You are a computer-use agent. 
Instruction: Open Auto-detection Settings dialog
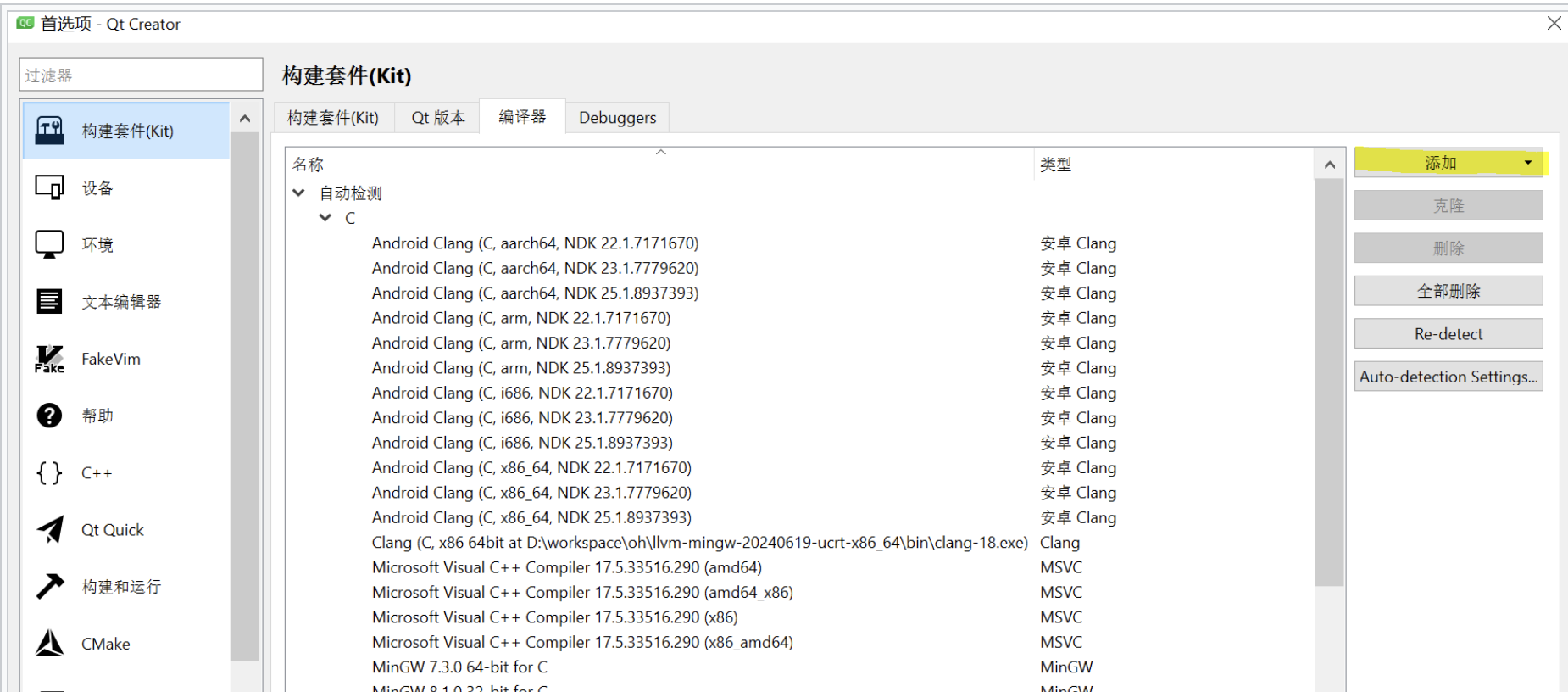point(1448,377)
